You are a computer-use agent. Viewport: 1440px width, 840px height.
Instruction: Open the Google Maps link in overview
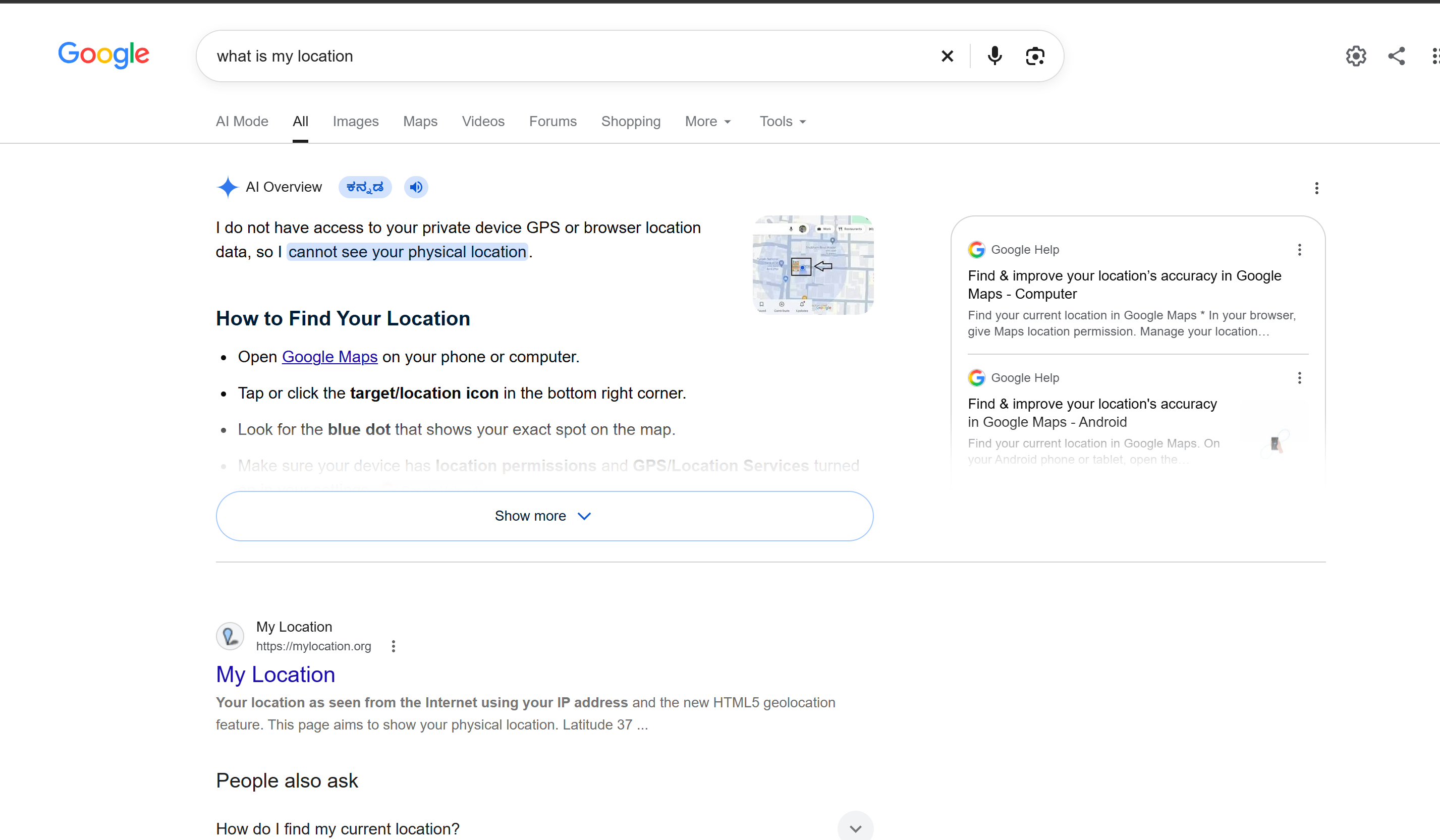point(329,357)
